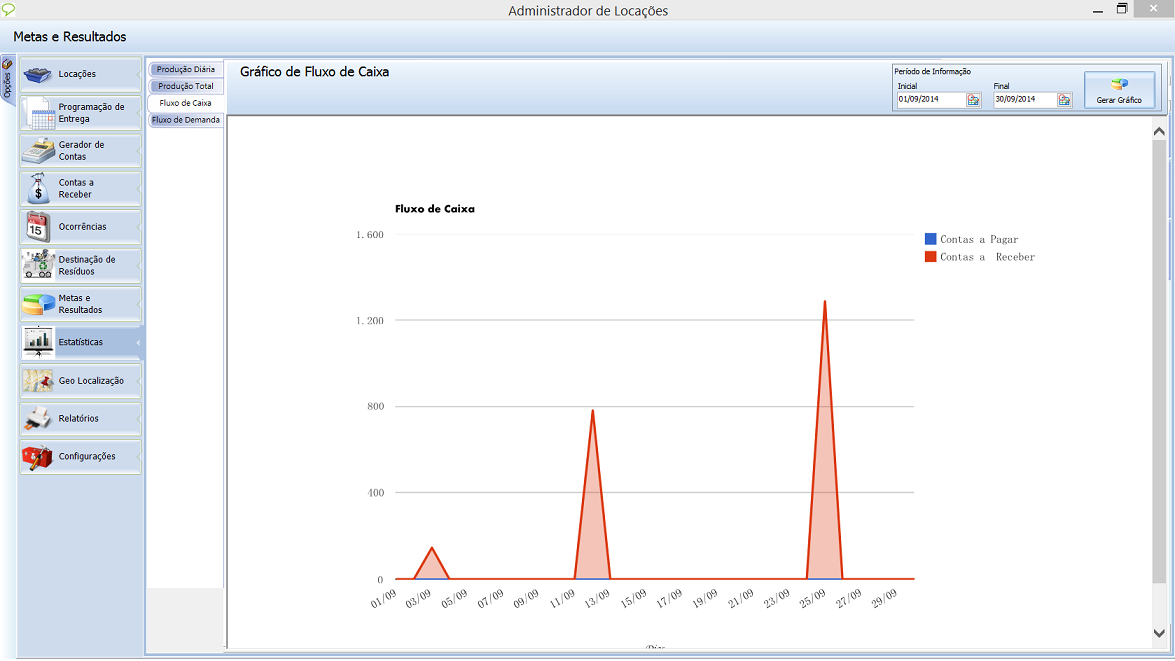This screenshot has height=661, width=1175.
Task: Click the Estatísticas sidebar button
Action: click(x=80, y=342)
